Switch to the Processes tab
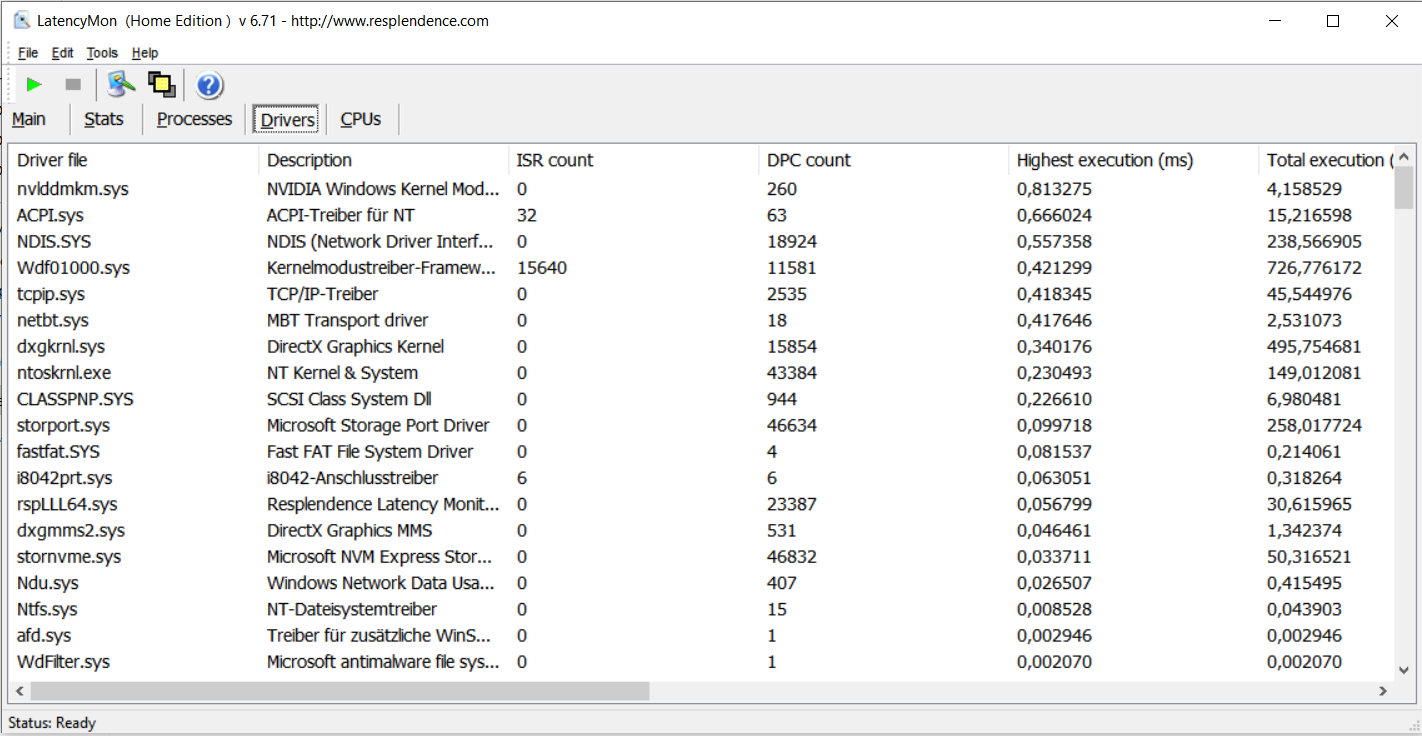Viewport: 1422px width, 736px height. (x=194, y=119)
